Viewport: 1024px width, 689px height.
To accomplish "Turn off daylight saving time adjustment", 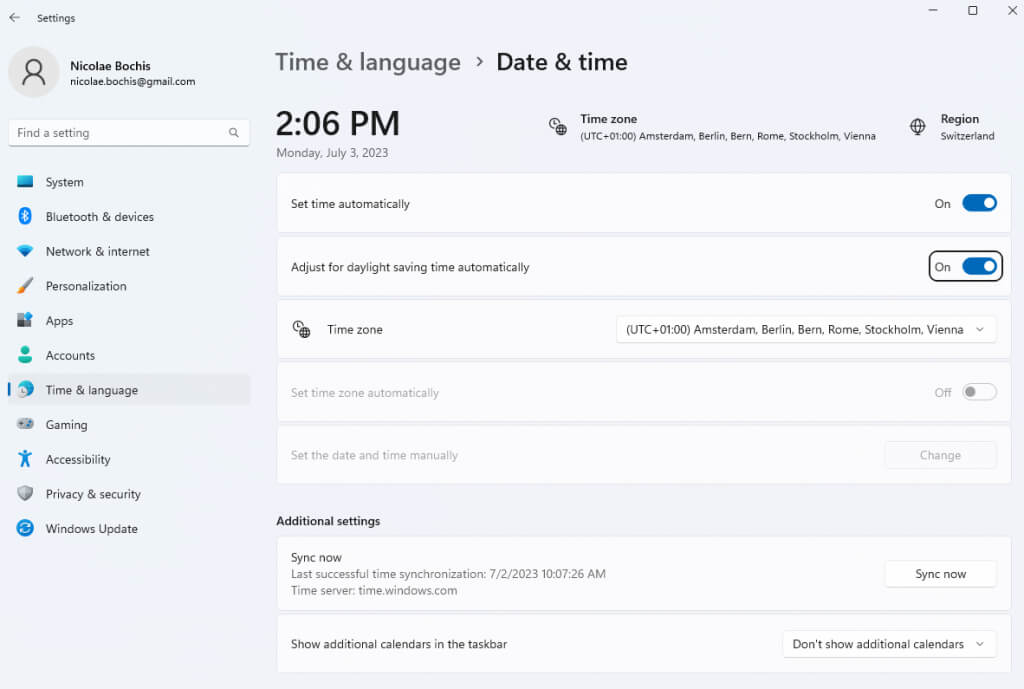I will pos(979,267).
